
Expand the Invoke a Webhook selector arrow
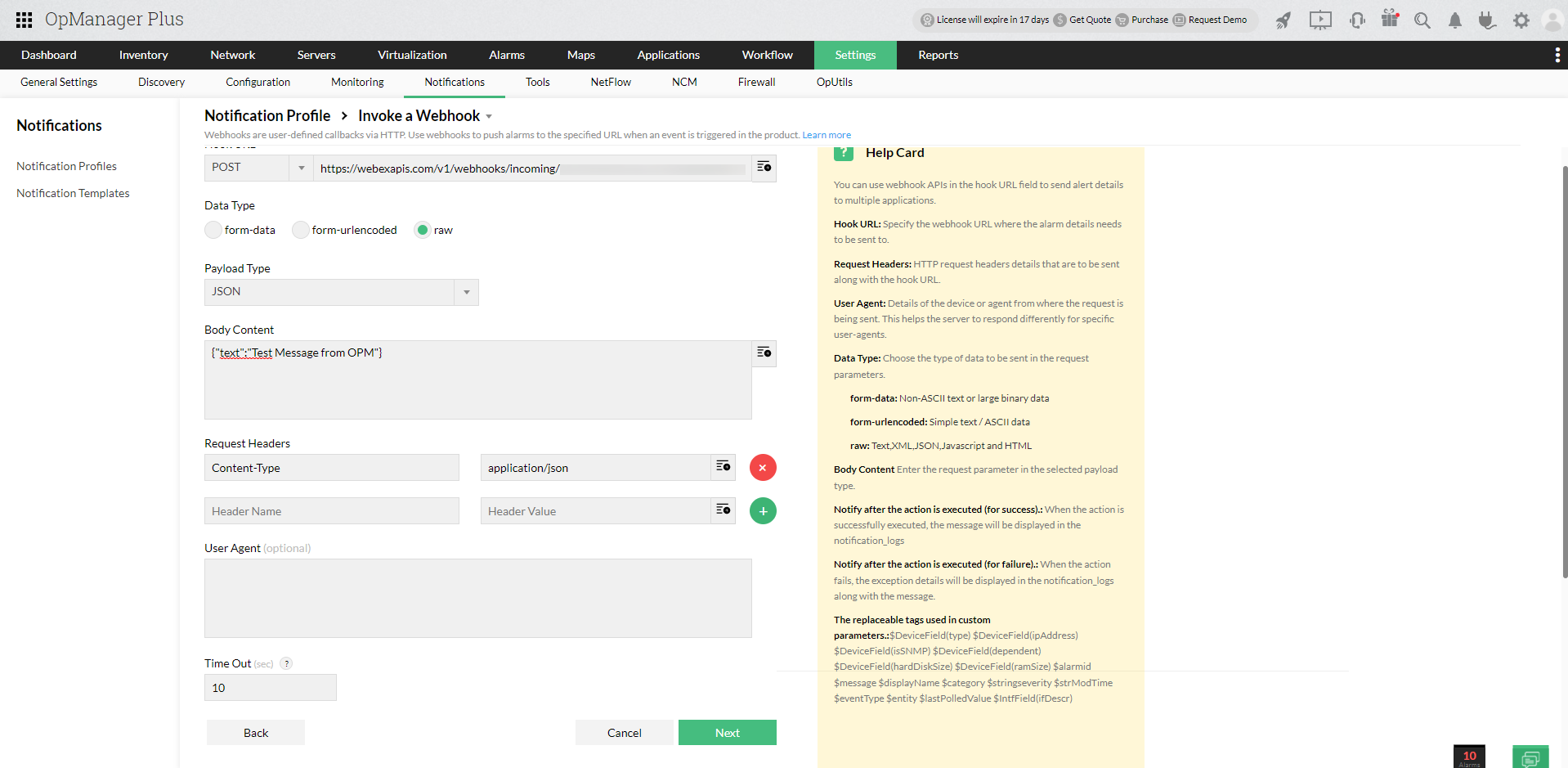click(488, 115)
